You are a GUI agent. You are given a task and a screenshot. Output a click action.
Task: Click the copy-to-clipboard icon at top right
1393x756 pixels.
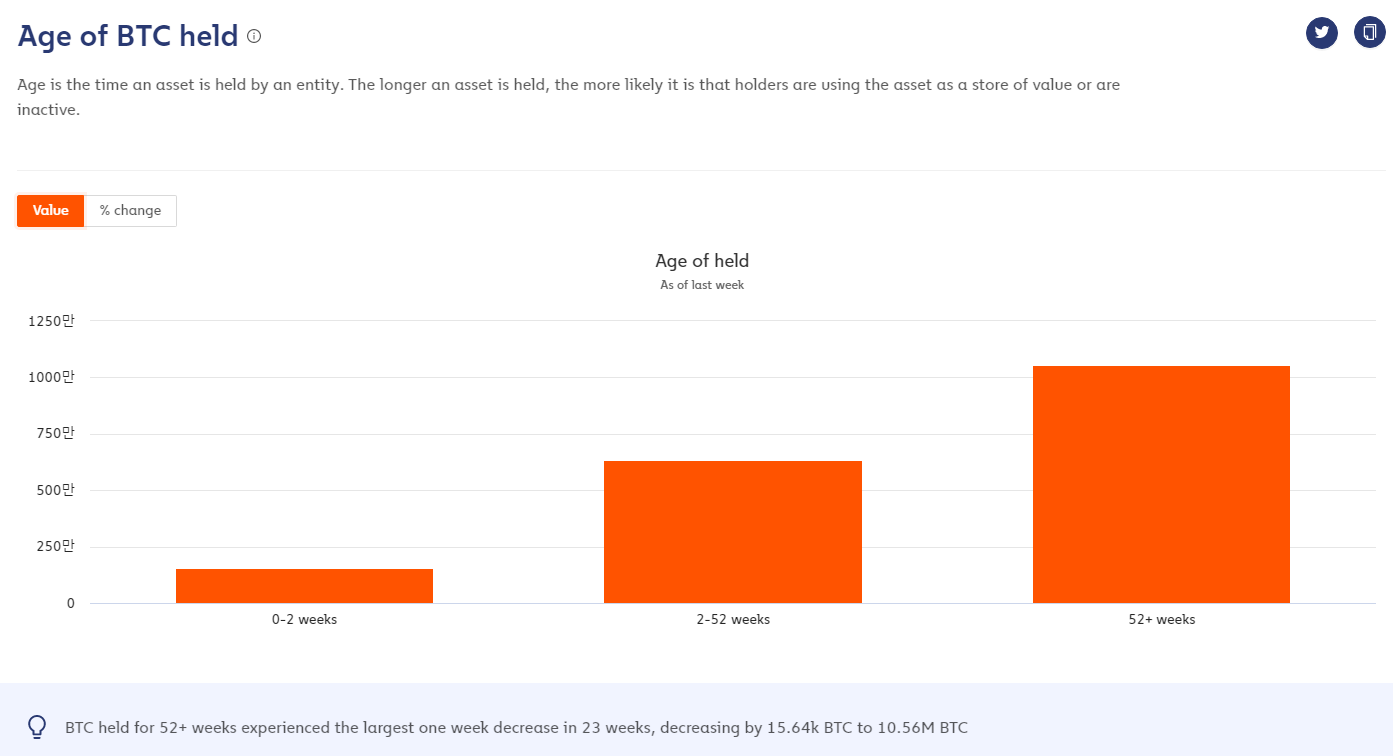[x=1370, y=33]
